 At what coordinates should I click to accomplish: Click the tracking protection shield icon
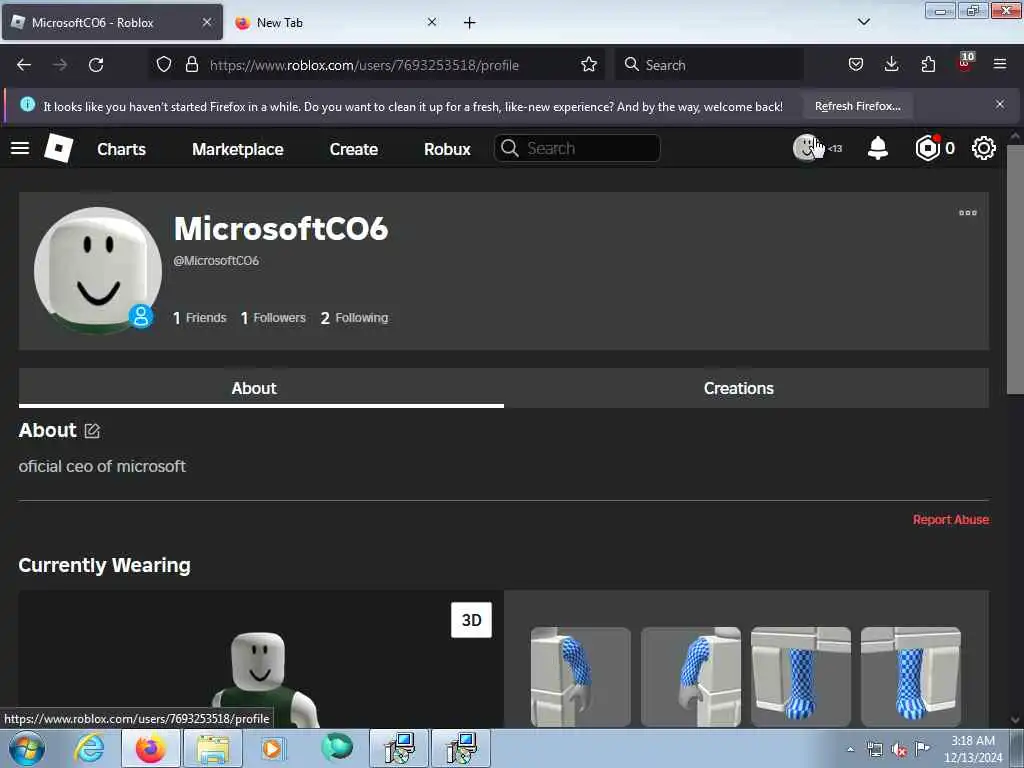click(164, 64)
